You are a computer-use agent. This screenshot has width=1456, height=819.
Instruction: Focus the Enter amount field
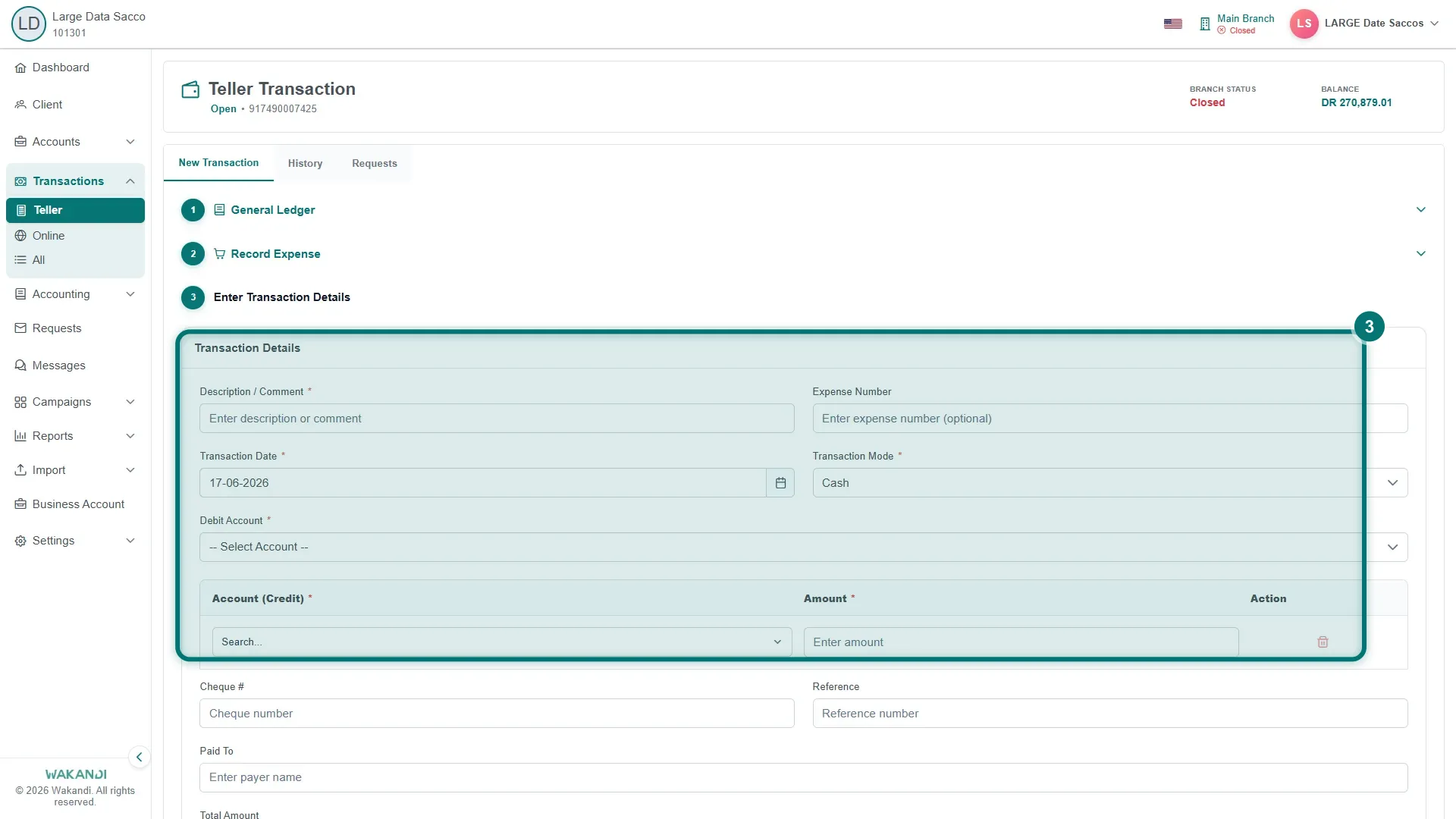pos(1021,642)
